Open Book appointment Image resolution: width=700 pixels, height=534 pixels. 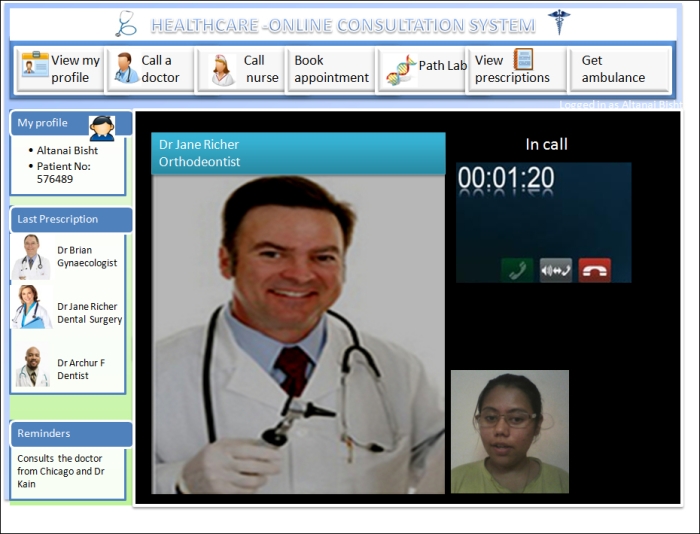331,70
